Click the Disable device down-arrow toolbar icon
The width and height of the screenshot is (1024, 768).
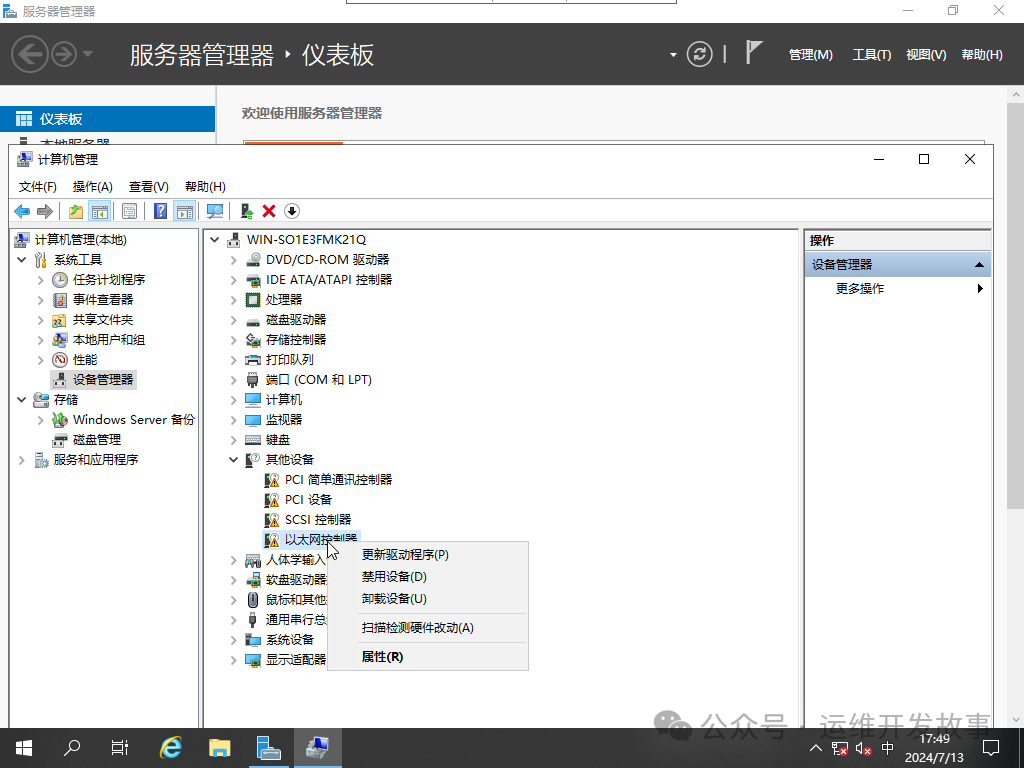291,210
